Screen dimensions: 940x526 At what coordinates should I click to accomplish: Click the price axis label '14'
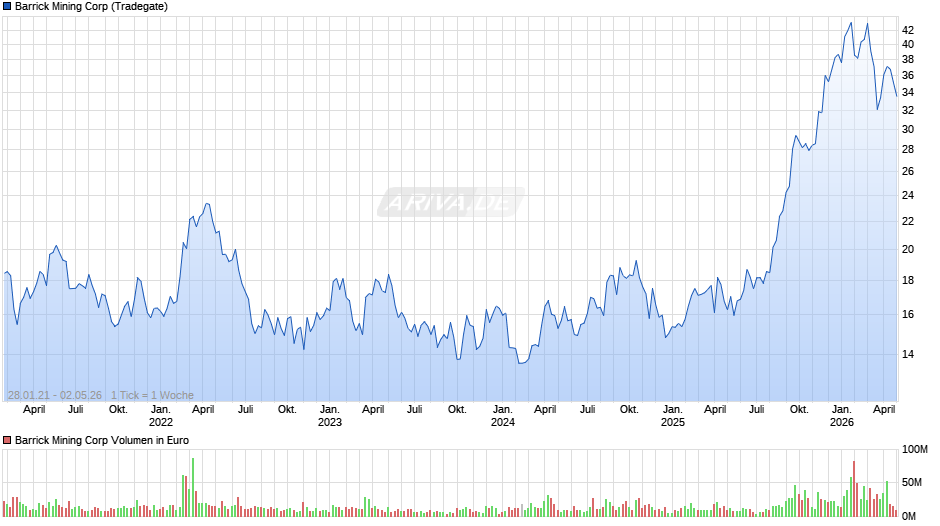pos(908,354)
